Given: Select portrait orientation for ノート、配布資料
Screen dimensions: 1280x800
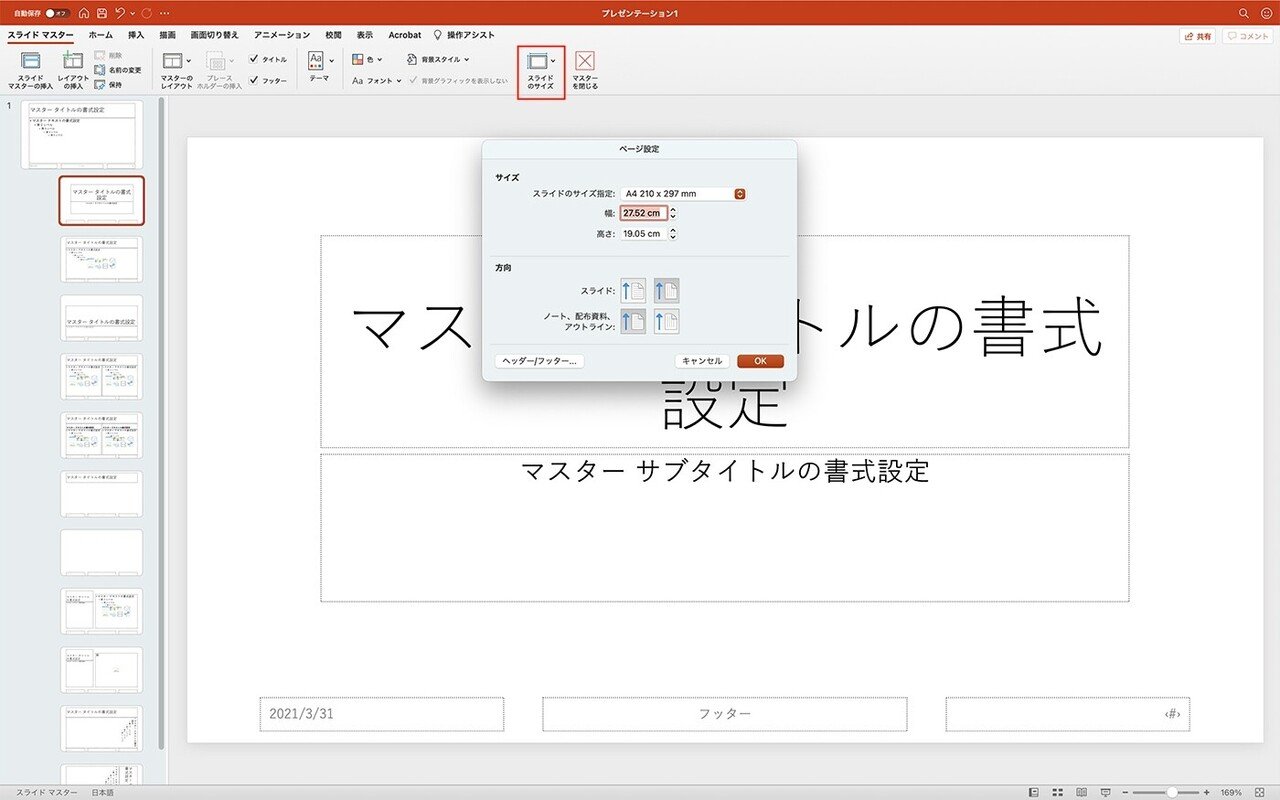Looking at the screenshot, I should 633,320.
